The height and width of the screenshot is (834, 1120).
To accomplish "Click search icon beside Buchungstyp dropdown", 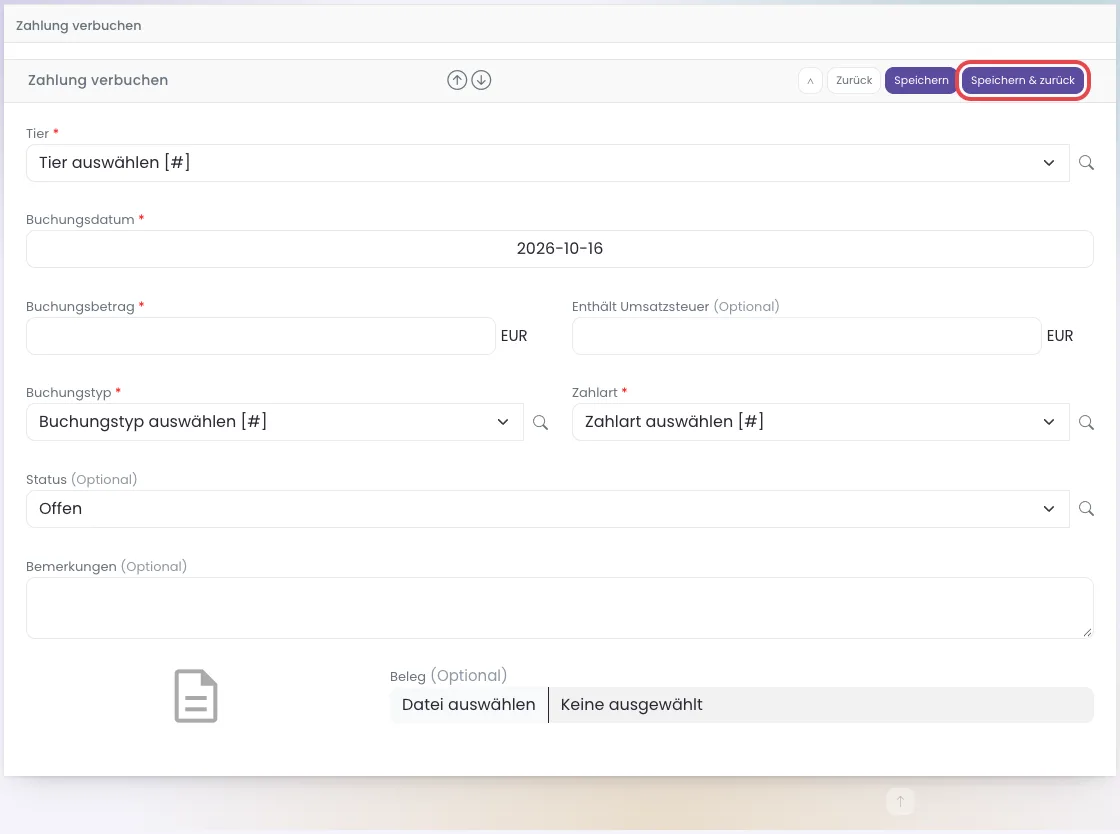I will point(541,422).
